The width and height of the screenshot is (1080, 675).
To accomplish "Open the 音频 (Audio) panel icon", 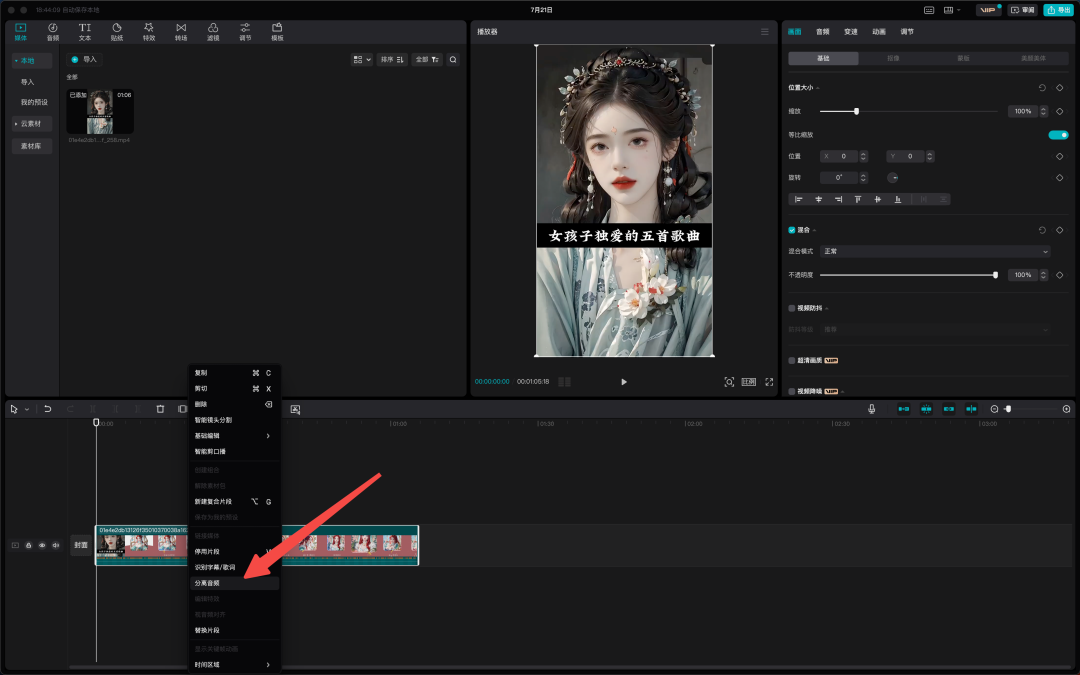I will [53, 32].
